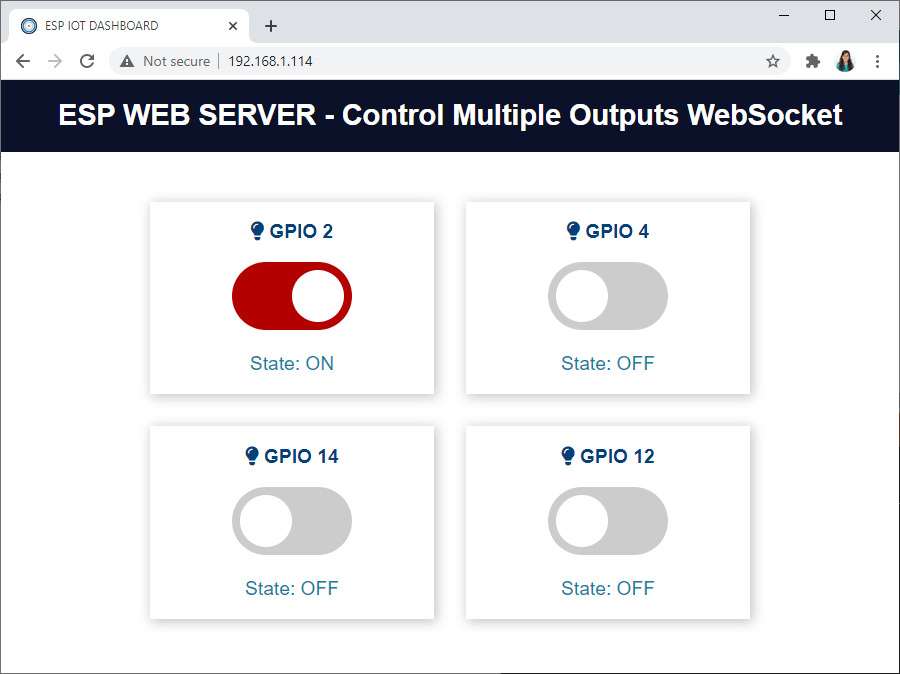The width and height of the screenshot is (900, 674).
Task: Select the ESP IOT DASHBOARD tab
Action: click(120, 25)
